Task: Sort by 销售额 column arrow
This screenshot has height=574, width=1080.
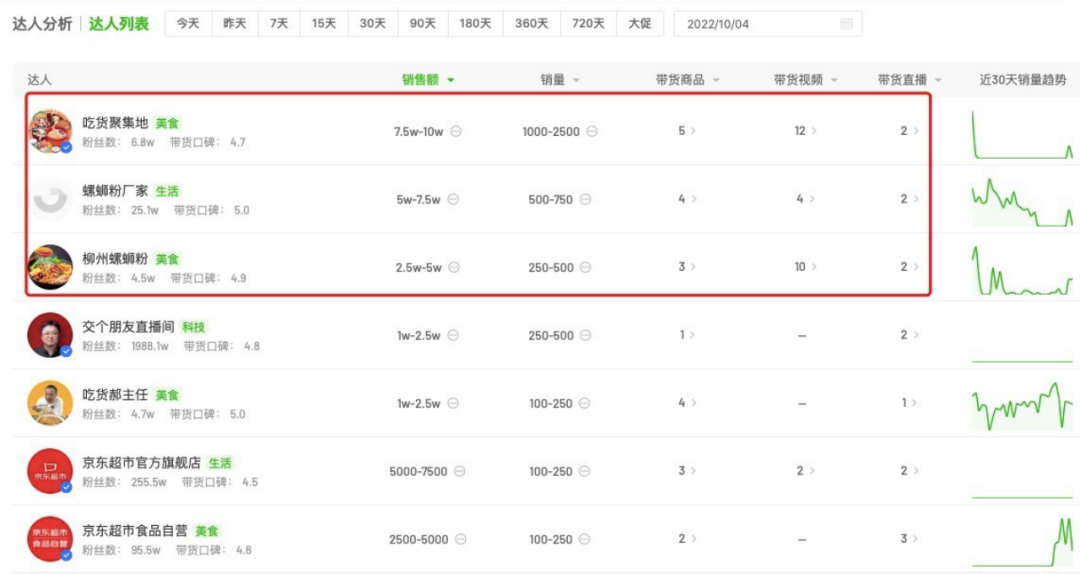Action: click(x=451, y=80)
